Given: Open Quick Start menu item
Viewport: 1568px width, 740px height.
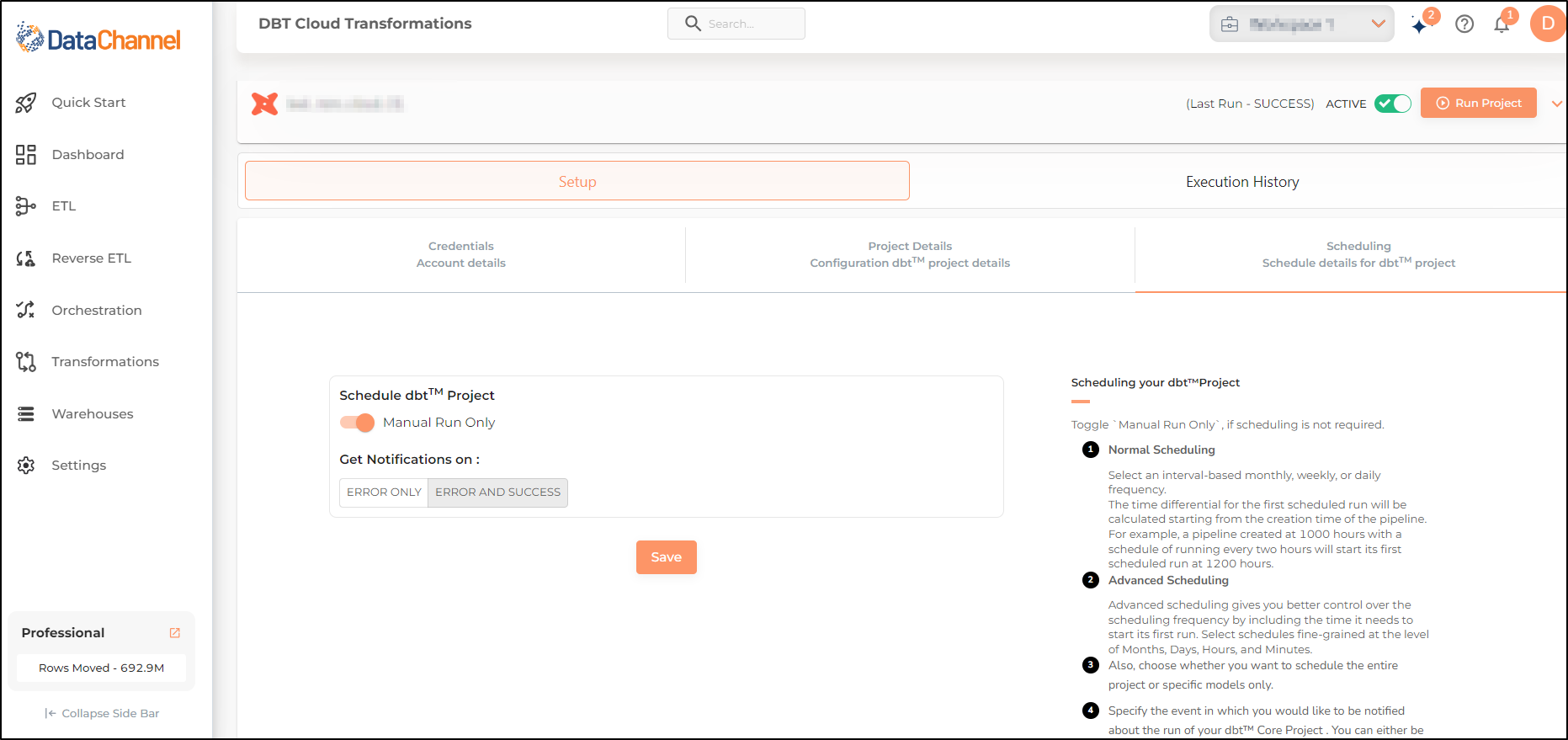Looking at the screenshot, I should pos(88,103).
